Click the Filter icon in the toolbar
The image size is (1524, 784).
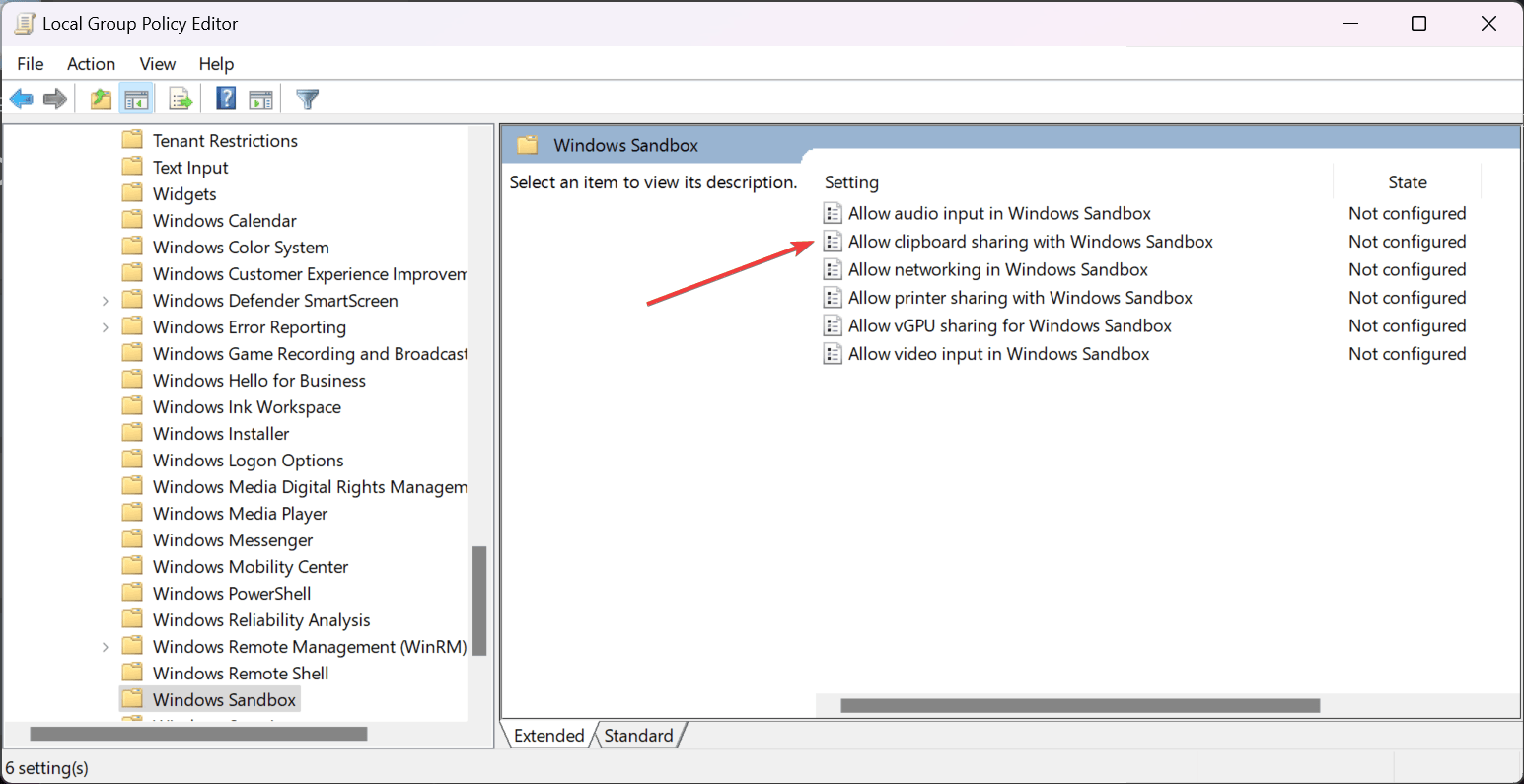(x=307, y=98)
